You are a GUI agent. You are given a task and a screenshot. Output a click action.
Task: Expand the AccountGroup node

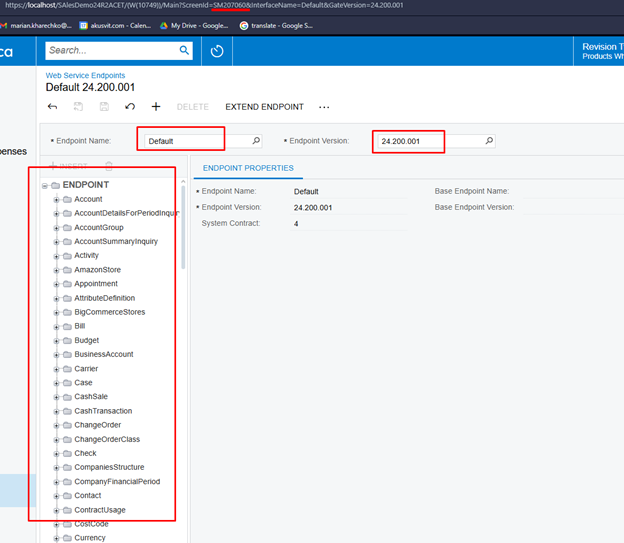pyautogui.click(x=56, y=228)
